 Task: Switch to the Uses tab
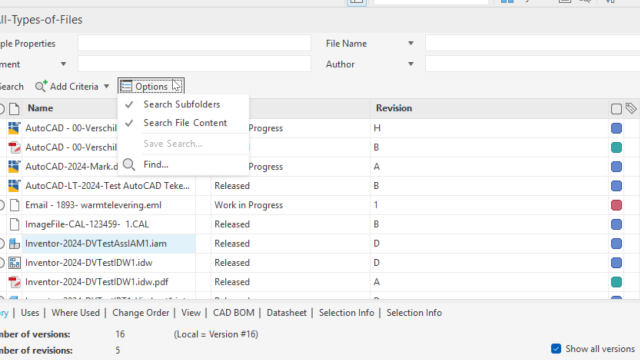tap(30, 313)
